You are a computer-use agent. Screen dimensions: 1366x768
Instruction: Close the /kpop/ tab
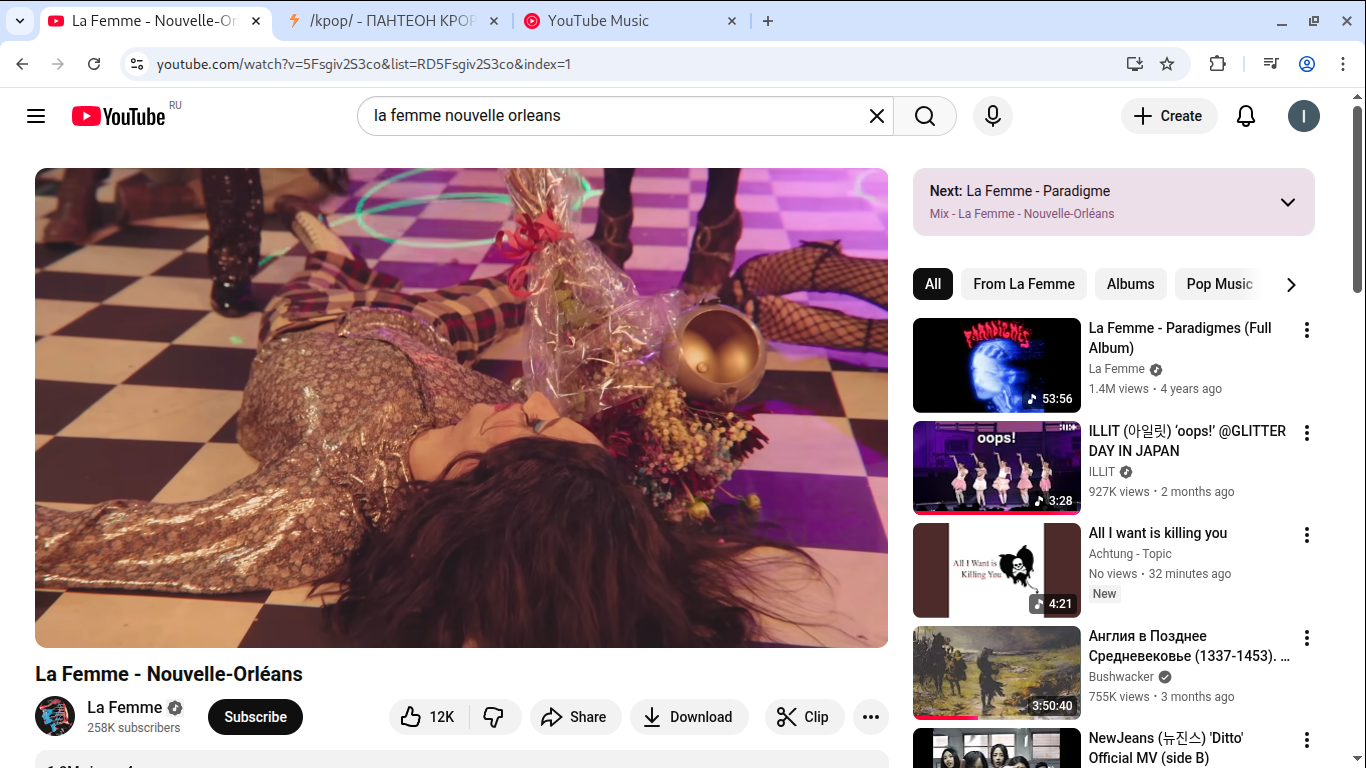tap(495, 21)
